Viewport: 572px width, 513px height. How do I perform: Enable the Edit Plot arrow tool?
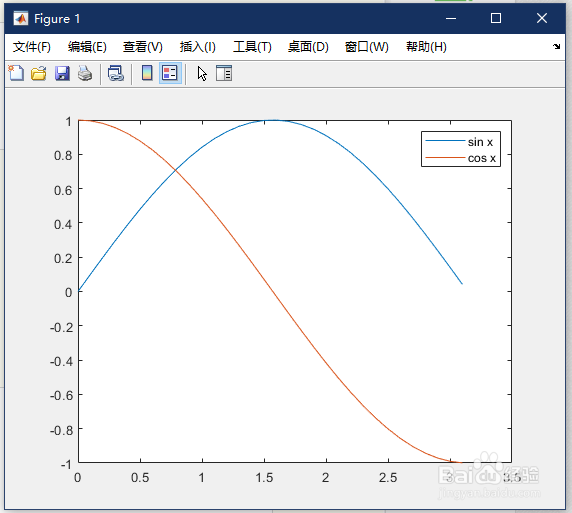(202, 73)
